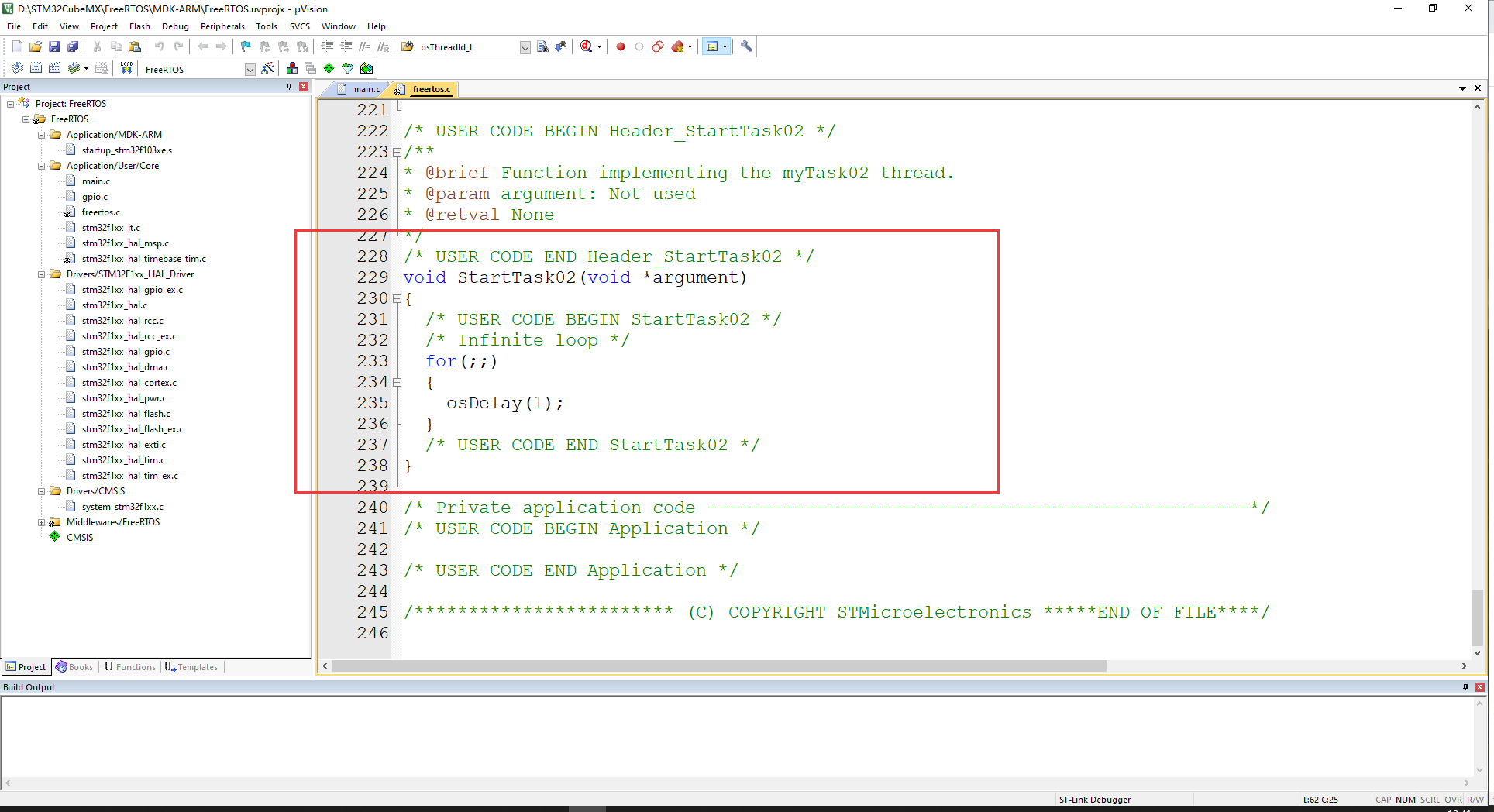Collapse the Drivers/STM32F1xx_HAL_Driver folder
The width and height of the screenshot is (1494, 812).
pos(42,274)
